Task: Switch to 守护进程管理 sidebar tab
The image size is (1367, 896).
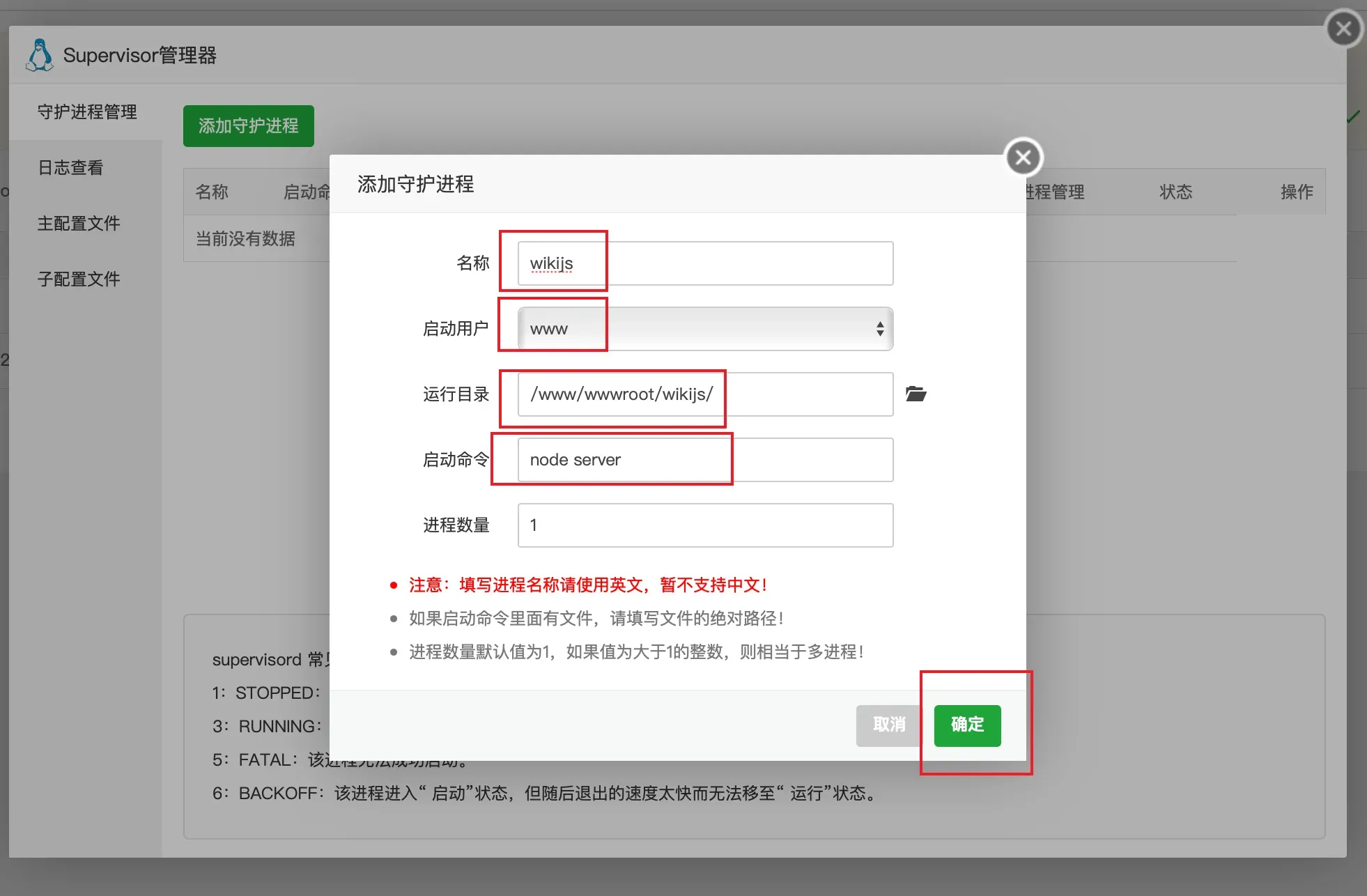Action: 87,112
